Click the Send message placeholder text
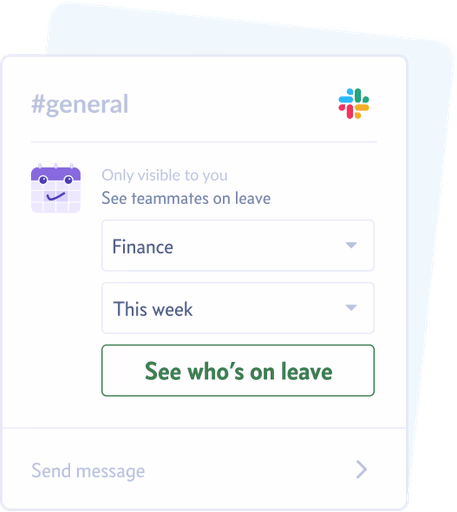Screen dimensions: 457x512 coord(88,471)
